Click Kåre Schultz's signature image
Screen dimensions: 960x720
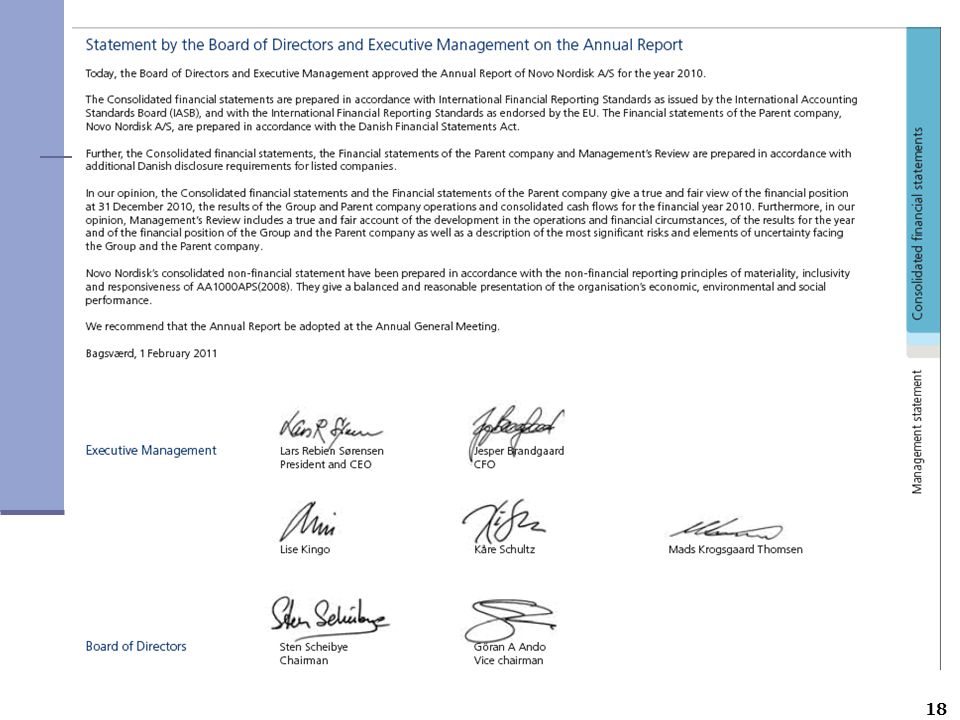503,521
